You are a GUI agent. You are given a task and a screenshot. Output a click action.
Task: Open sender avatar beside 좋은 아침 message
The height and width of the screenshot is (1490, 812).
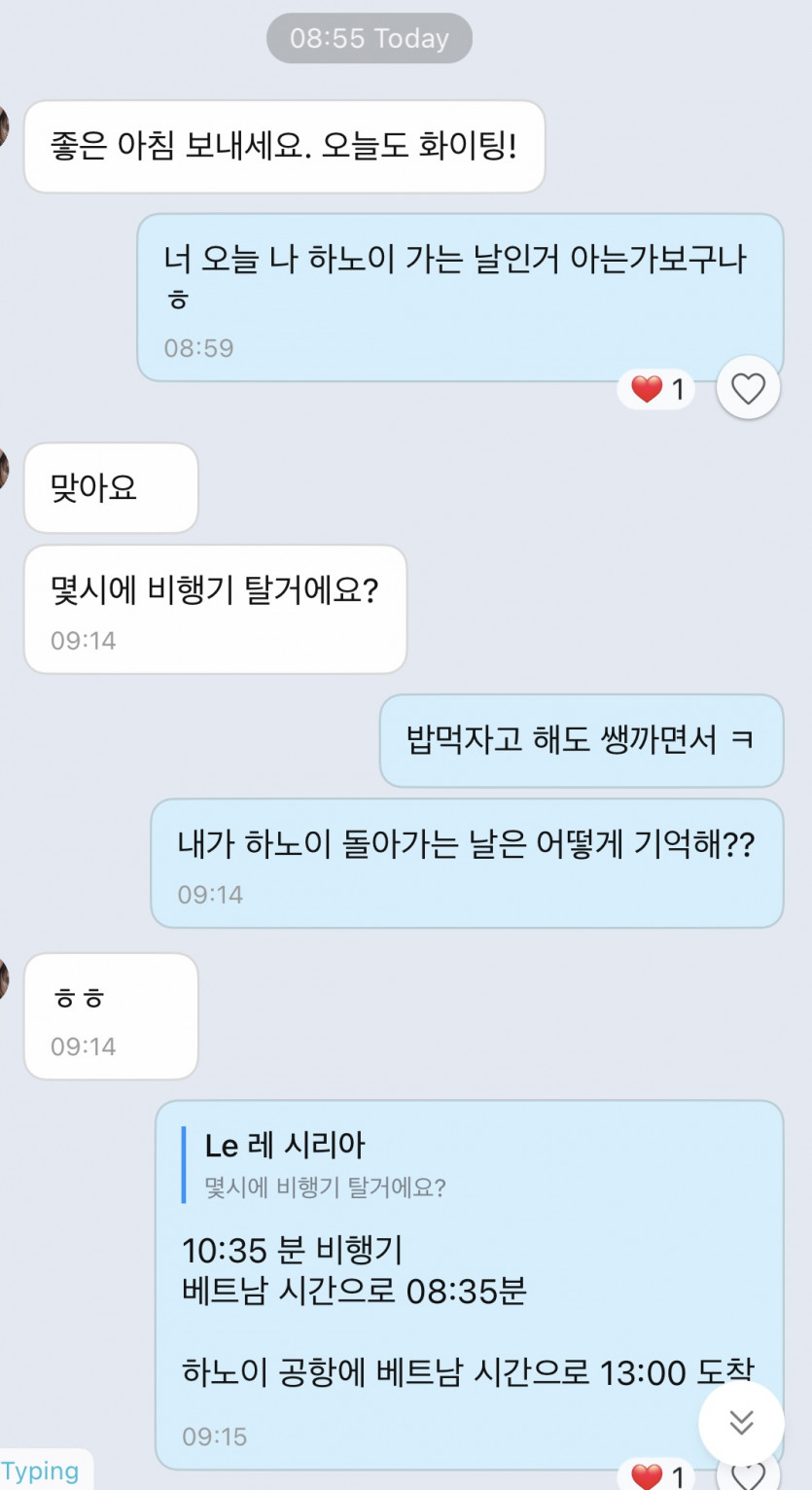pyautogui.click(x=3, y=126)
